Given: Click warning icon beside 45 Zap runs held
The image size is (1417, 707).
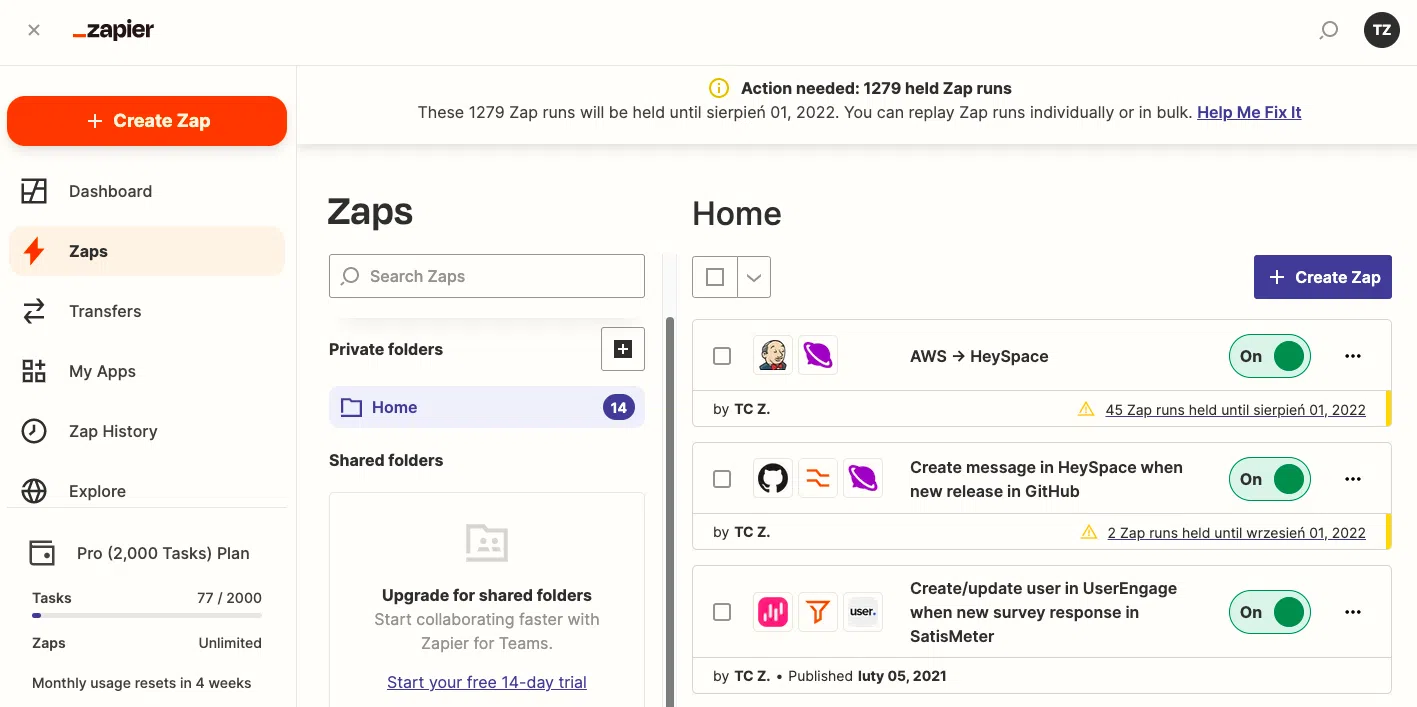Looking at the screenshot, I should tap(1086, 409).
